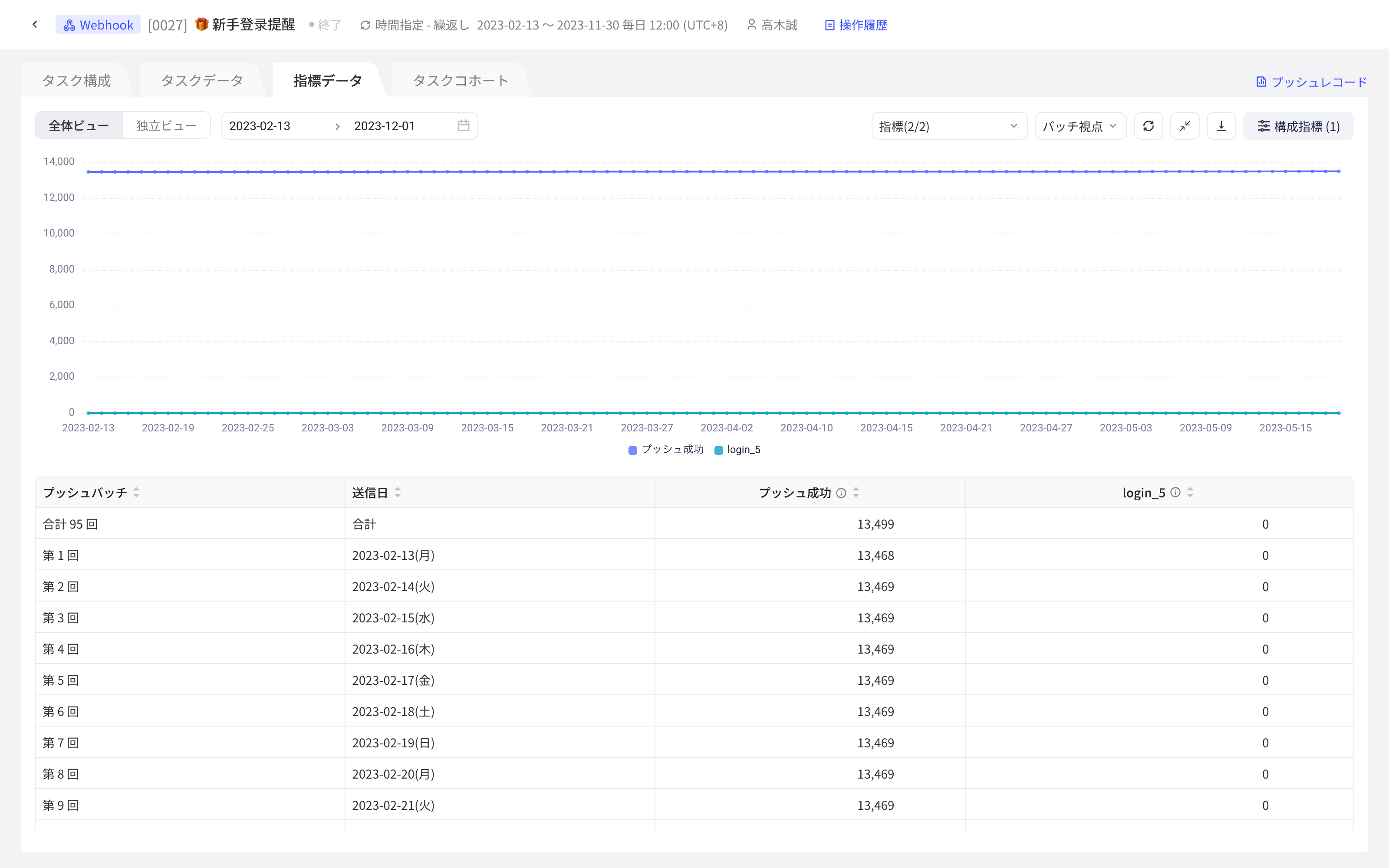Collapse the chart with the shrink icon
The image size is (1389, 868).
[1185, 126]
